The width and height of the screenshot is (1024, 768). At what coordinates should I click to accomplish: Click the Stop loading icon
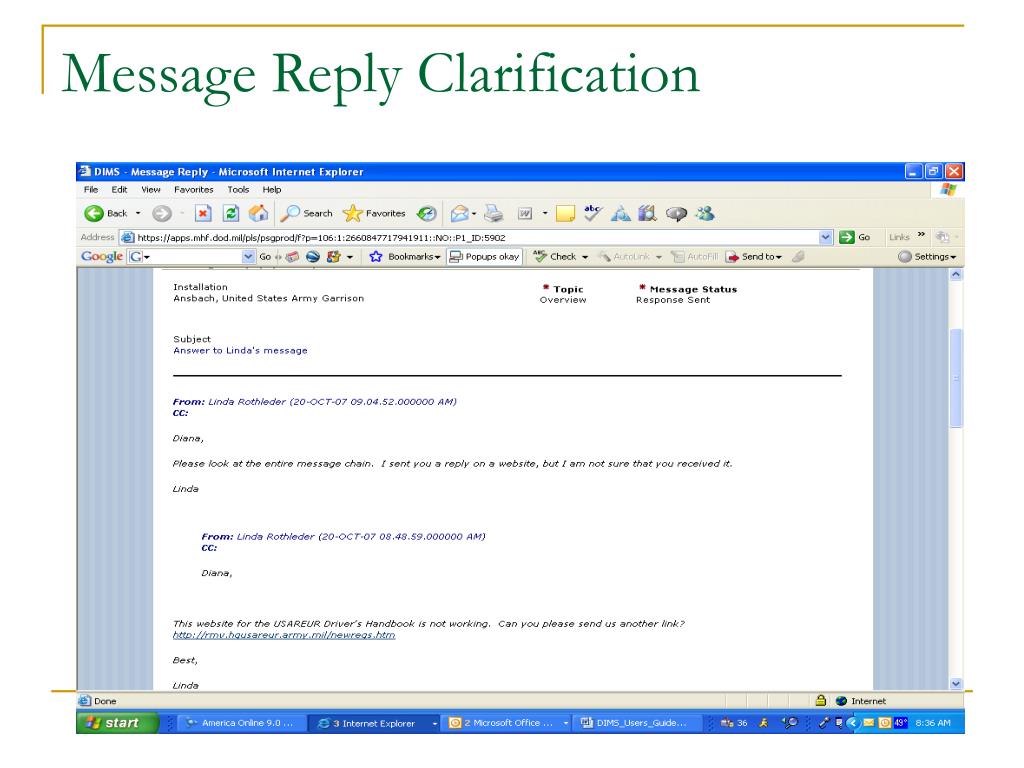(x=199, y=213)
